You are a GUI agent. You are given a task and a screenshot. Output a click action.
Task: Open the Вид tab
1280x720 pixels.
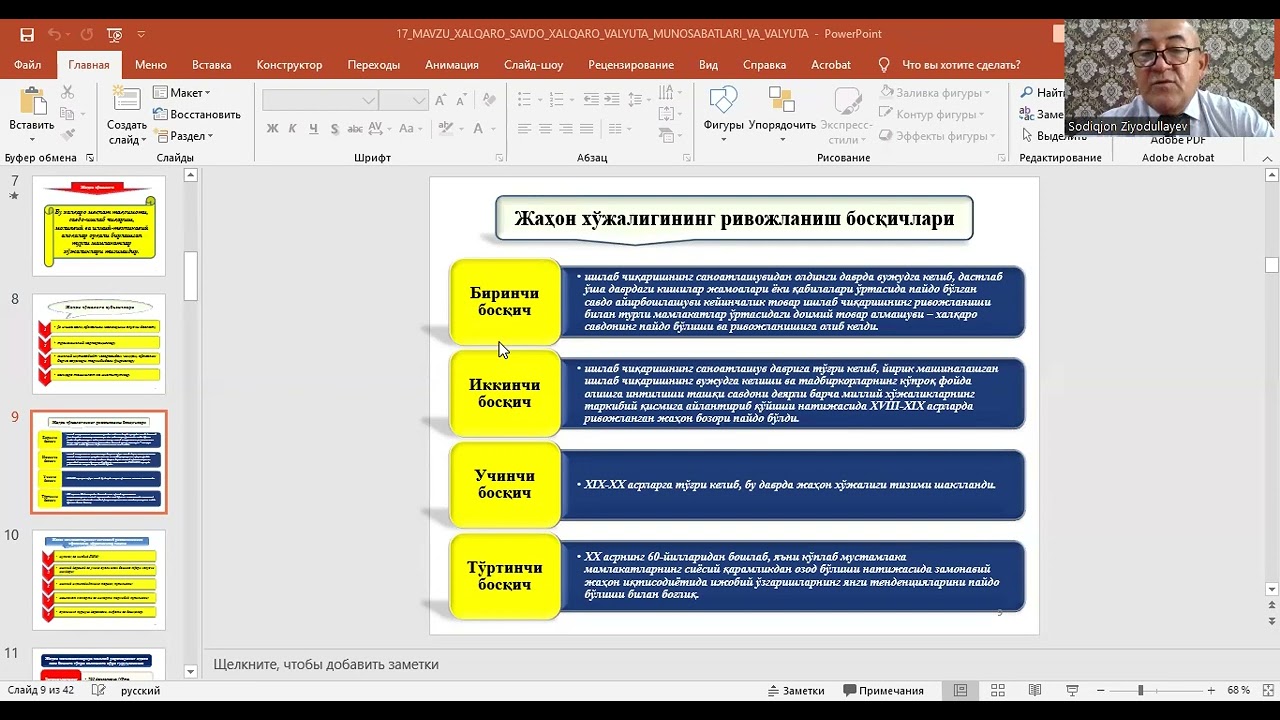tap(708, 65)
